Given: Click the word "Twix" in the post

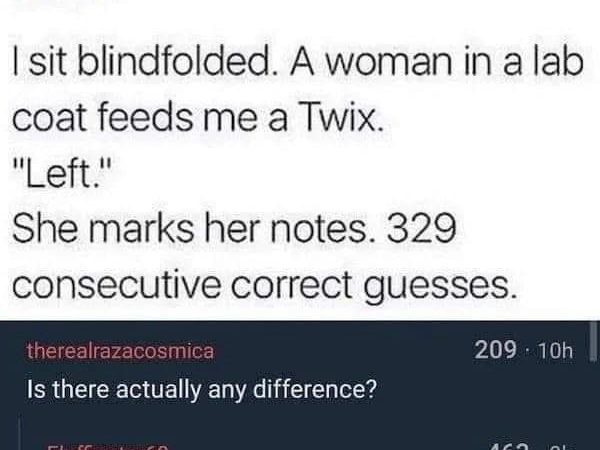Looking at the screenshot, I should (339, 123).
